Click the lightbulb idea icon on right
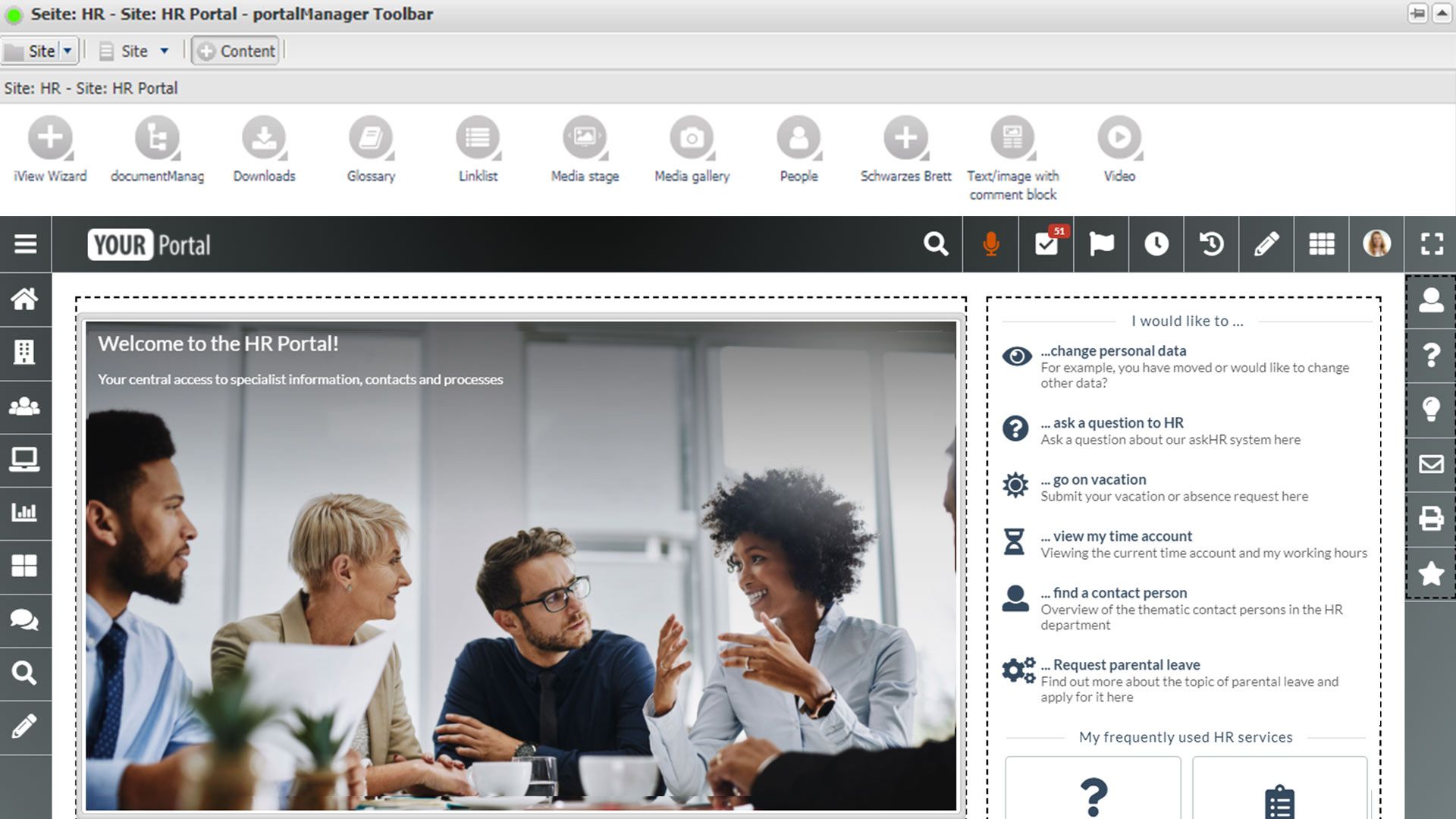The width and height of the screenshot is (1456, 819). pos(1430,409)
